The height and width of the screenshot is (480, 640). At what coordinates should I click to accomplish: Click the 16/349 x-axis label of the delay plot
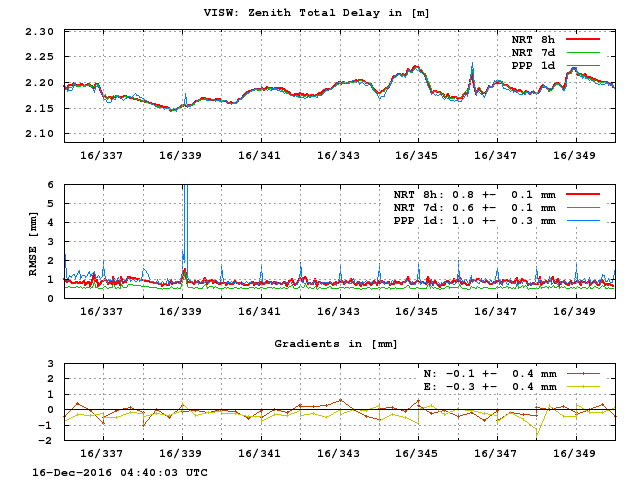tap(574, 156)
